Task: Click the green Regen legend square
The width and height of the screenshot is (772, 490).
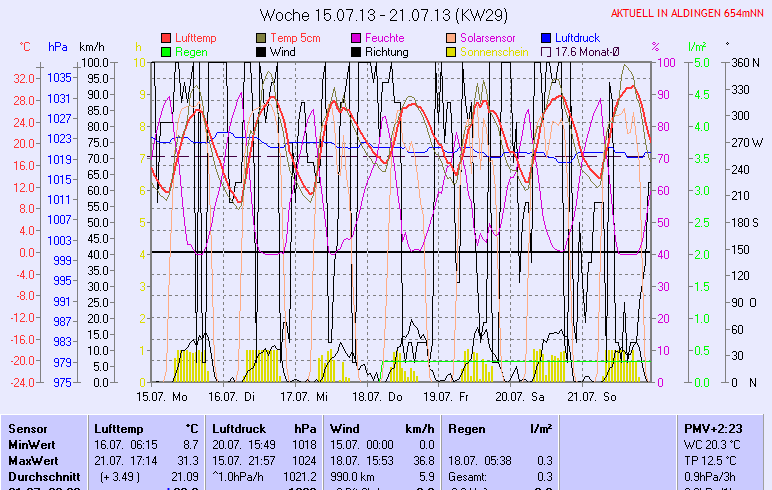Action: pos(166,52)
